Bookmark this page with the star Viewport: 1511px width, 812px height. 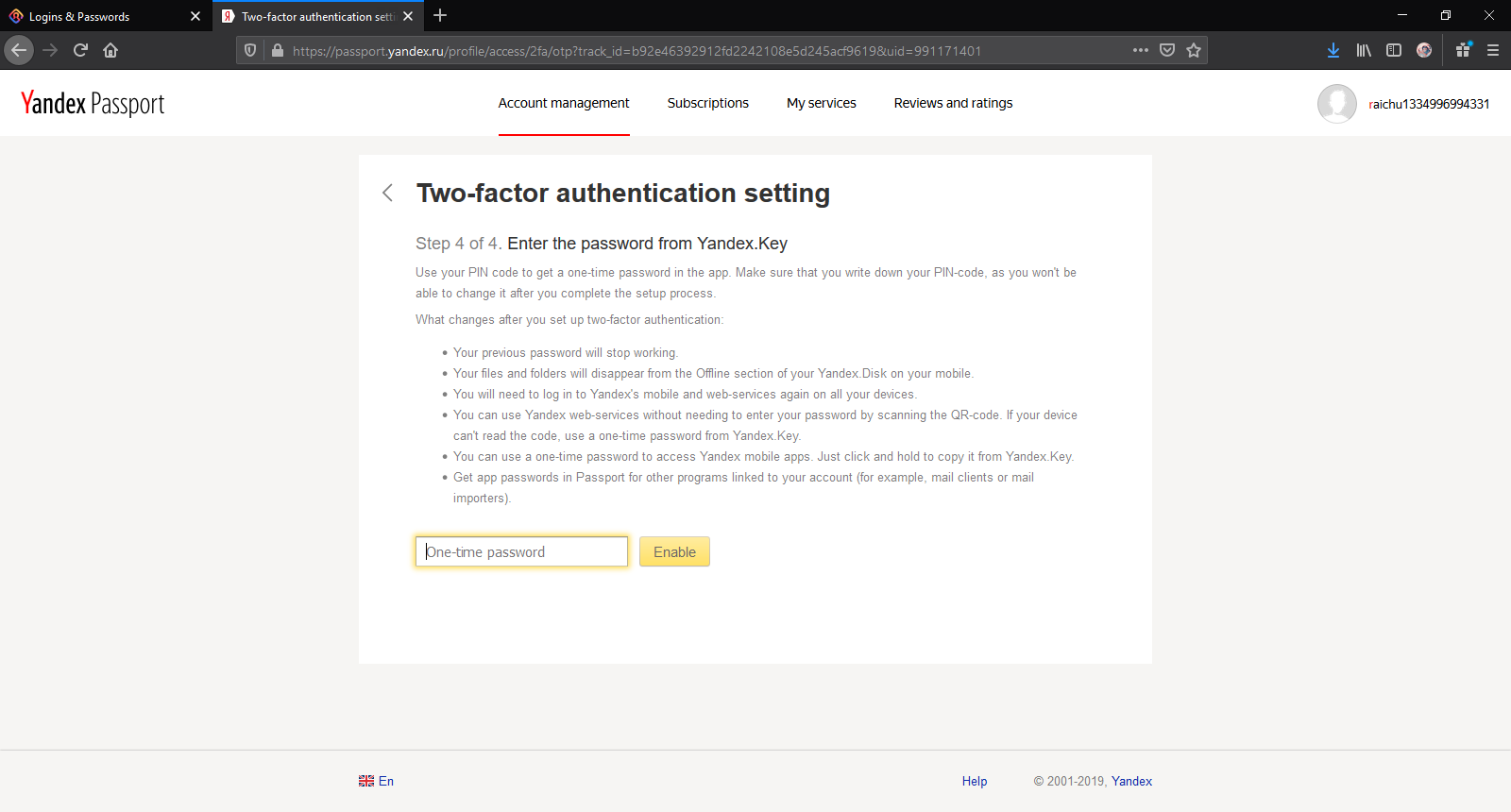coord(1194,50)
